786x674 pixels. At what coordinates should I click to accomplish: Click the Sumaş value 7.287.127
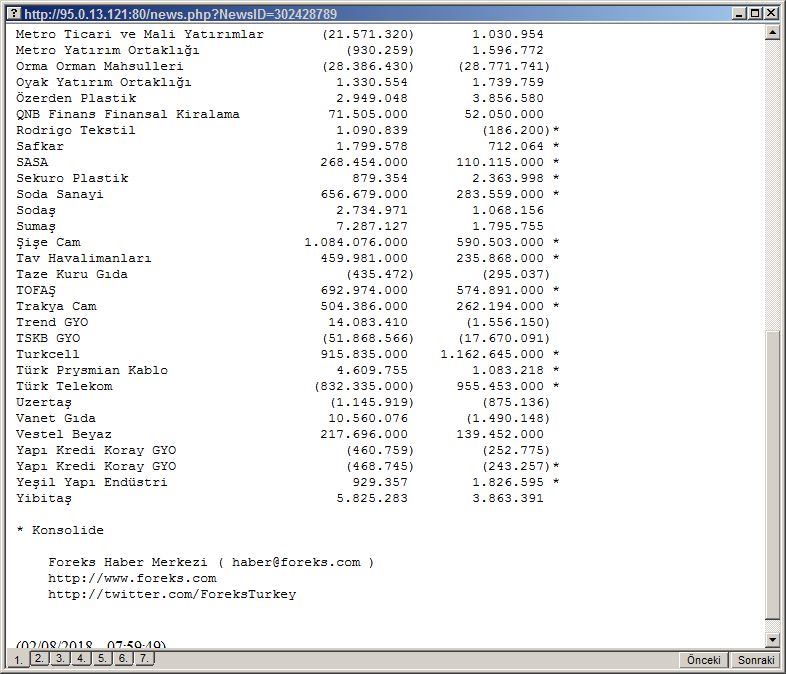click(x=372, y=227)
